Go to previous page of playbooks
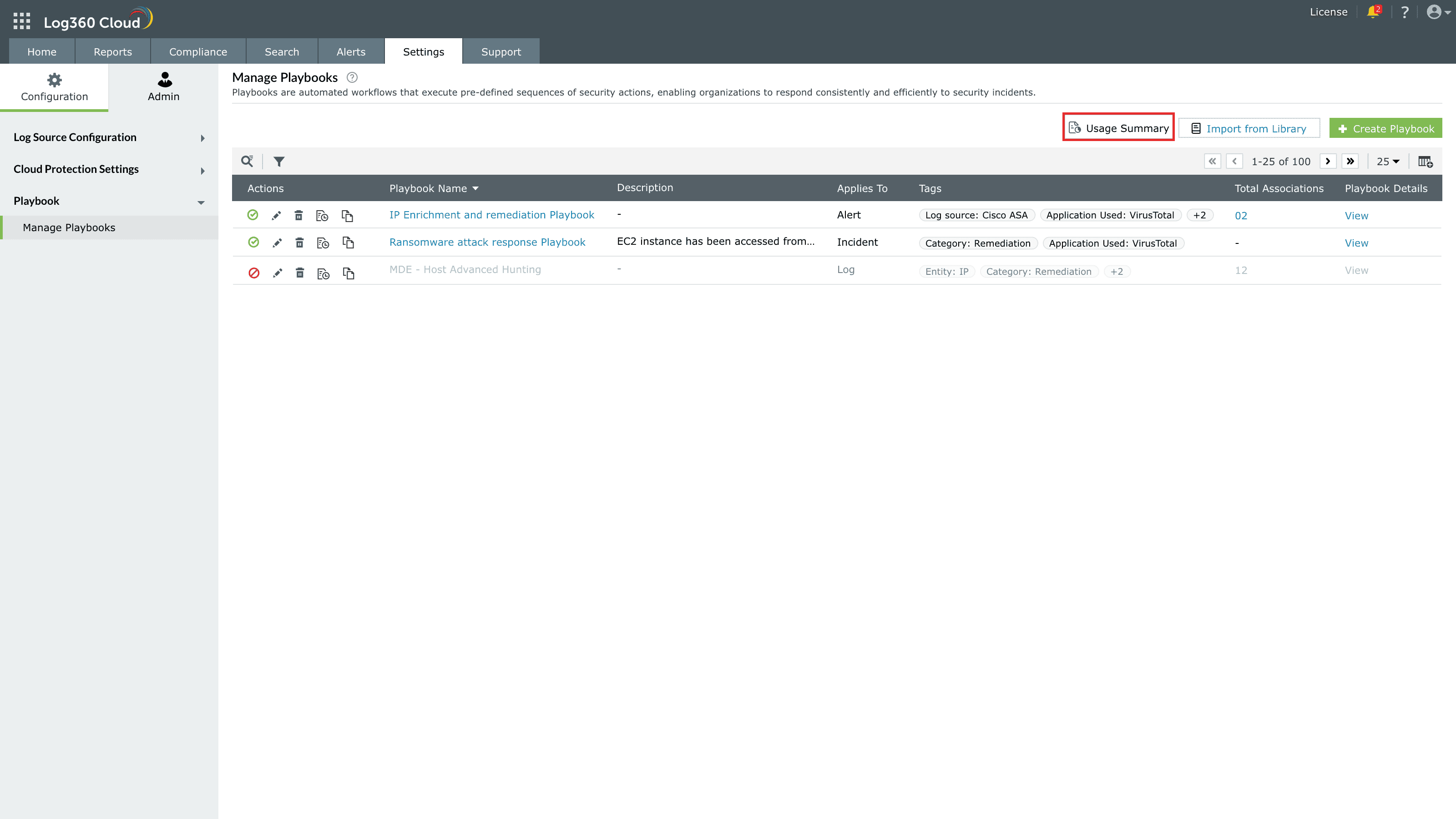The width and height of the screenshot is (1456, 819). click(x=1234, y=161)
